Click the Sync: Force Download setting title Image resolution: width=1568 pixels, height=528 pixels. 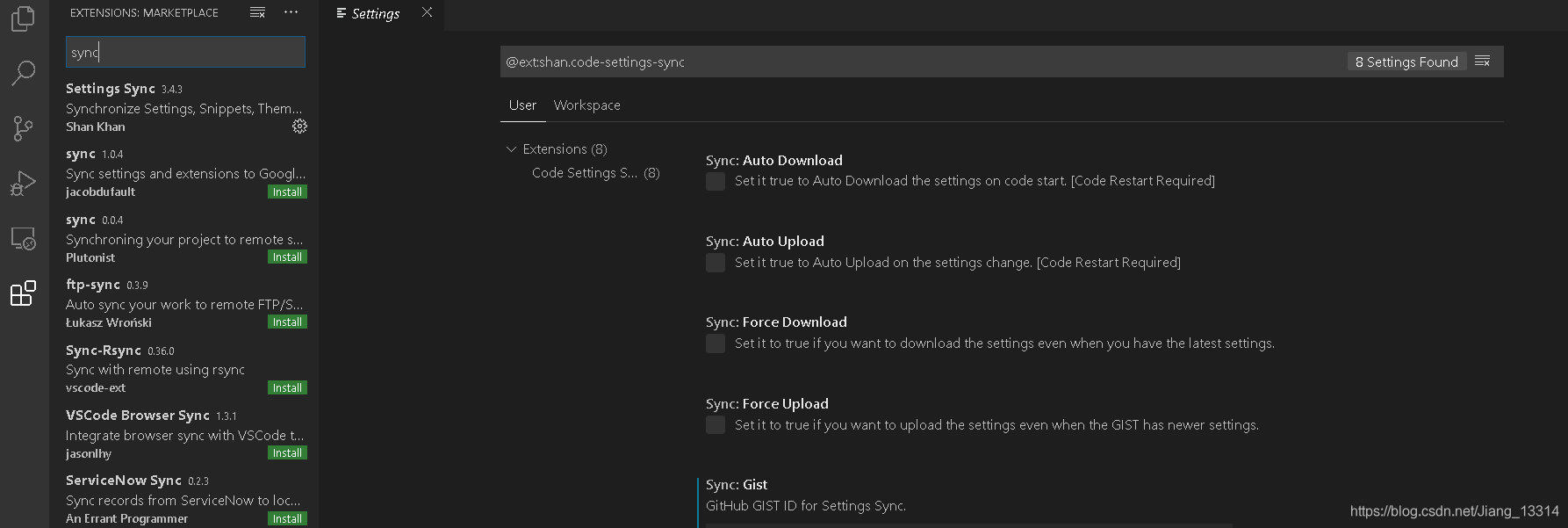(776, 322)
